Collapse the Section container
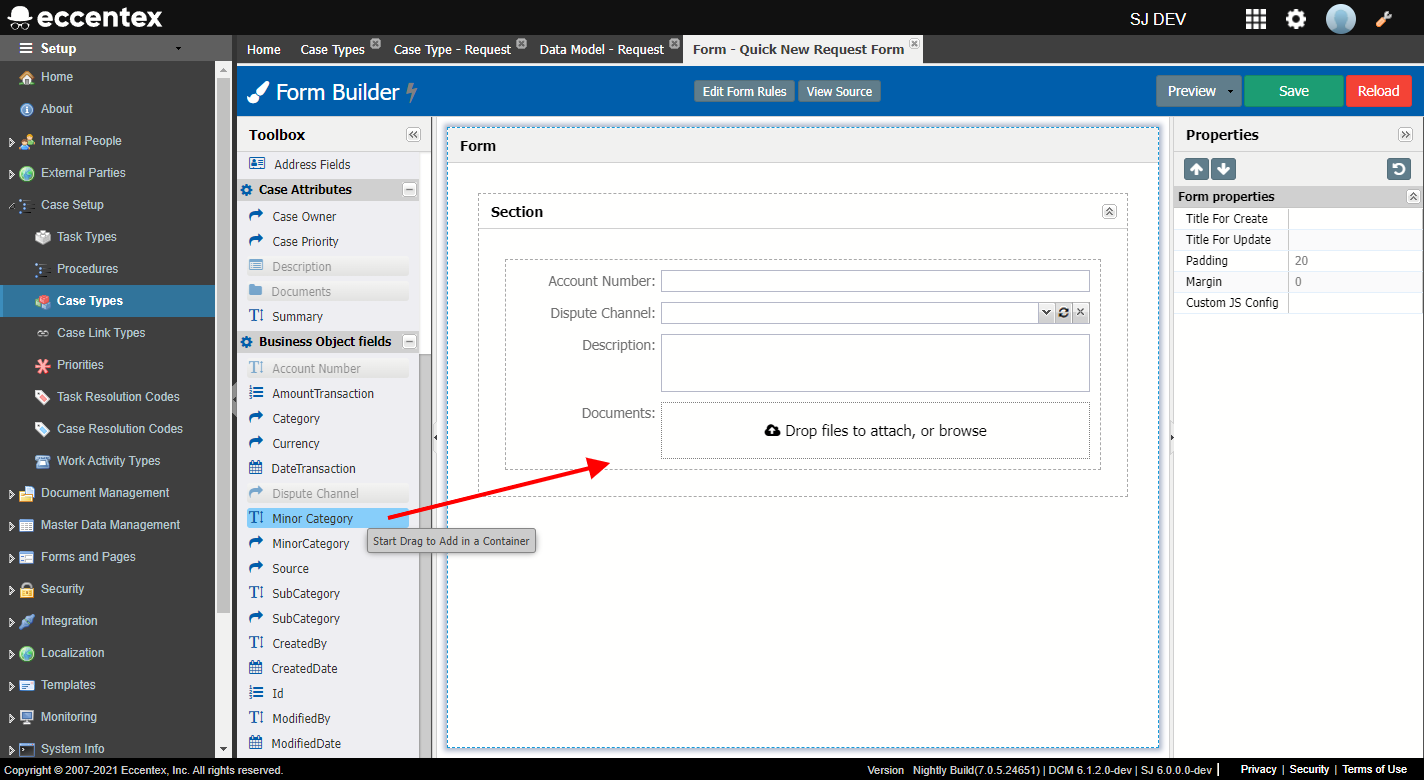The image size is (1424, 780). (x=1109, y=212)
